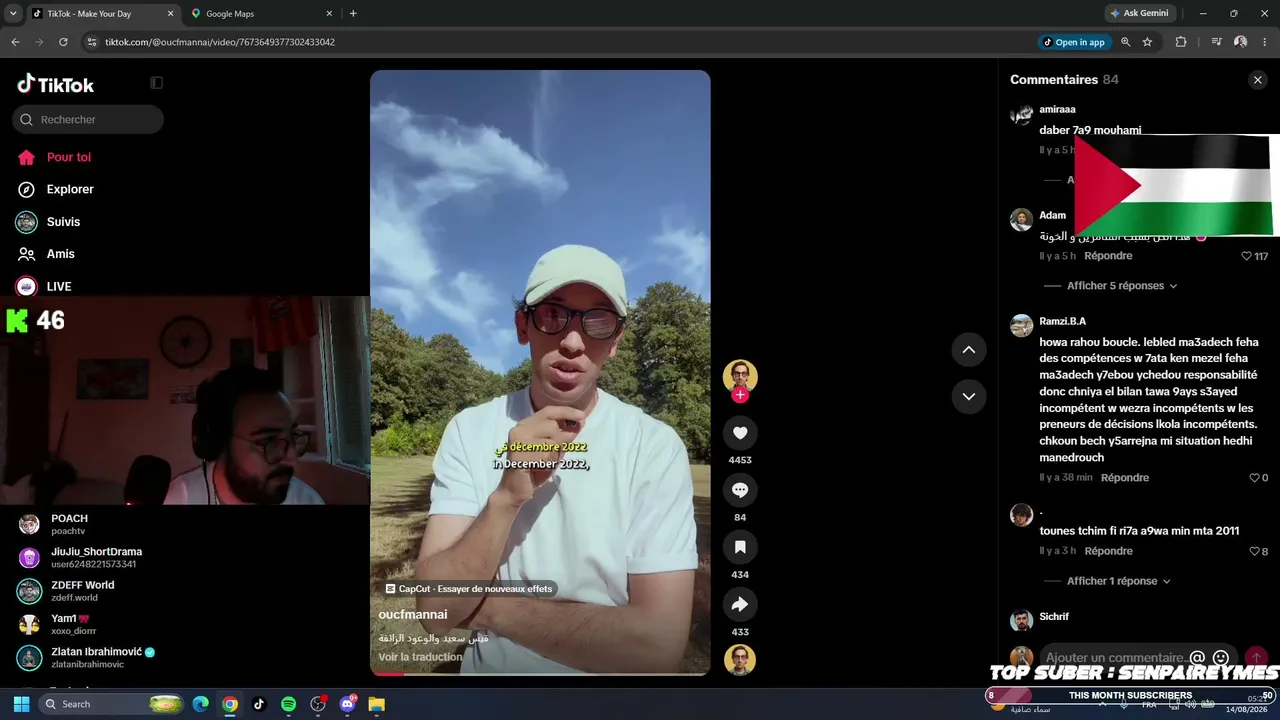Click Répondre under the tounes tchim comment

(x=1108, y=551)
